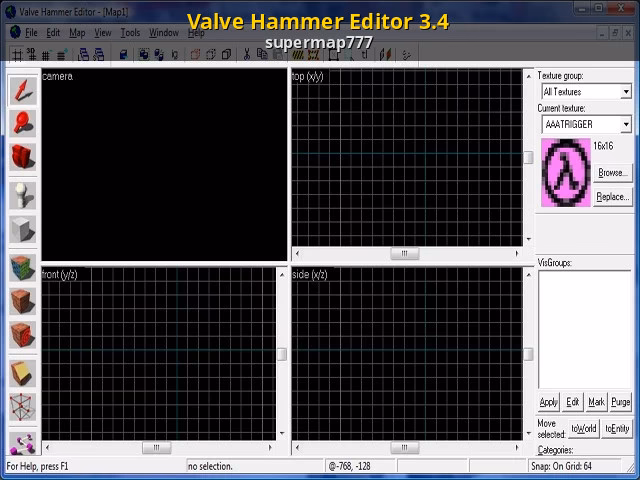Toggle the Ignore Groups toolbar icon
This screenshot has height=480, width=640.
[x=175, y=54]
